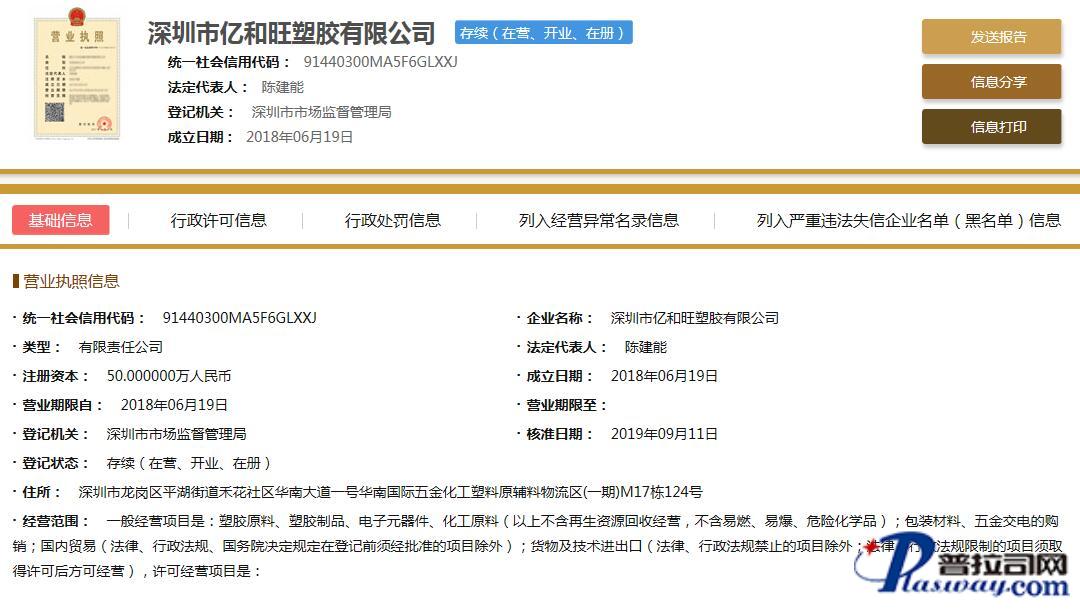Click the 营业执照信息 section heading
Screen dimensions: 1080x609
[70, 281]
